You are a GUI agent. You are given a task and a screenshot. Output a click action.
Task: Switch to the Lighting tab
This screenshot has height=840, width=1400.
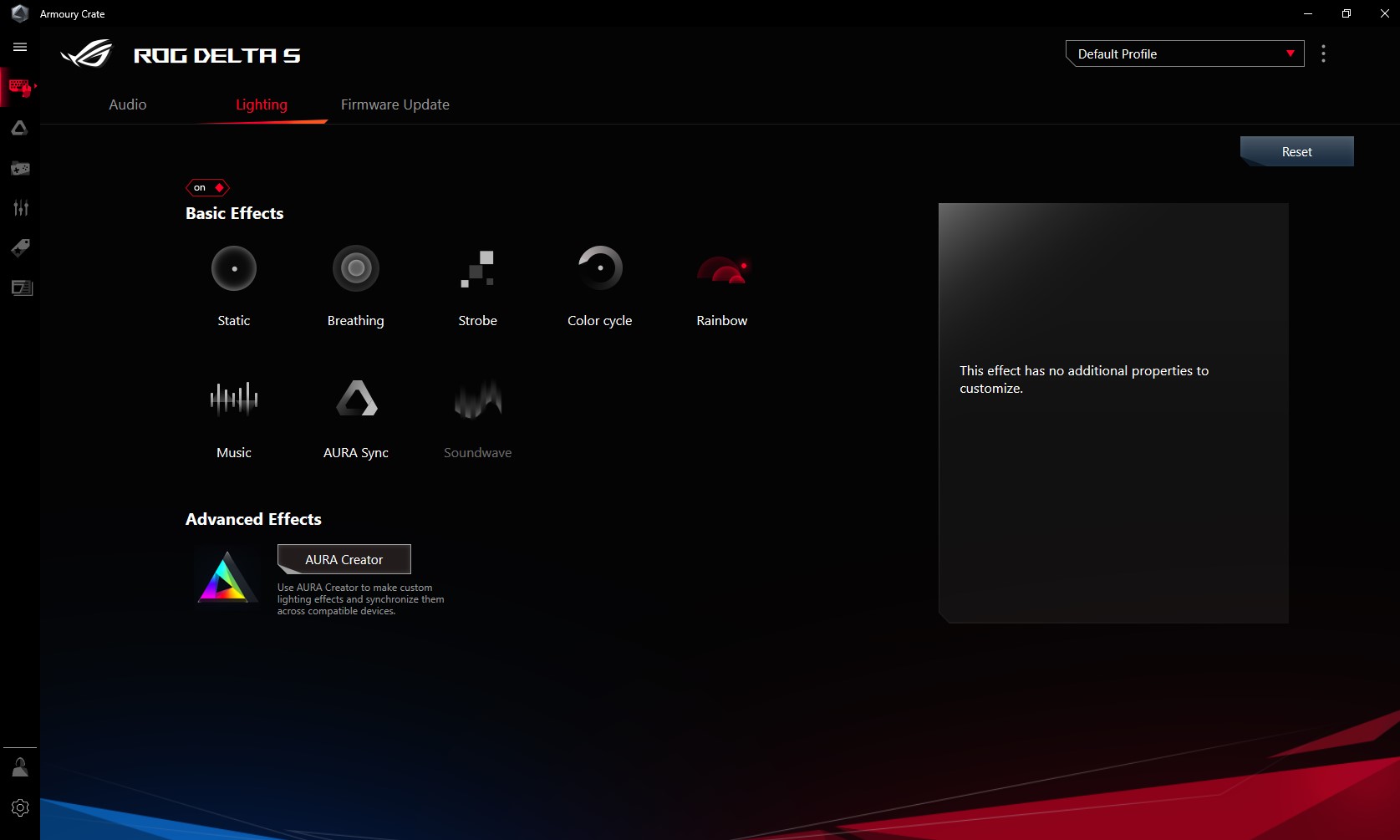point(262,104)
